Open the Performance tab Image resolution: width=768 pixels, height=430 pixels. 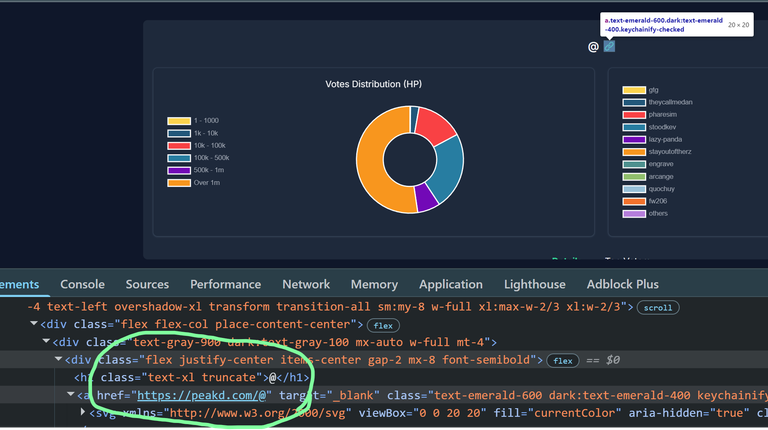coord(225,284)
